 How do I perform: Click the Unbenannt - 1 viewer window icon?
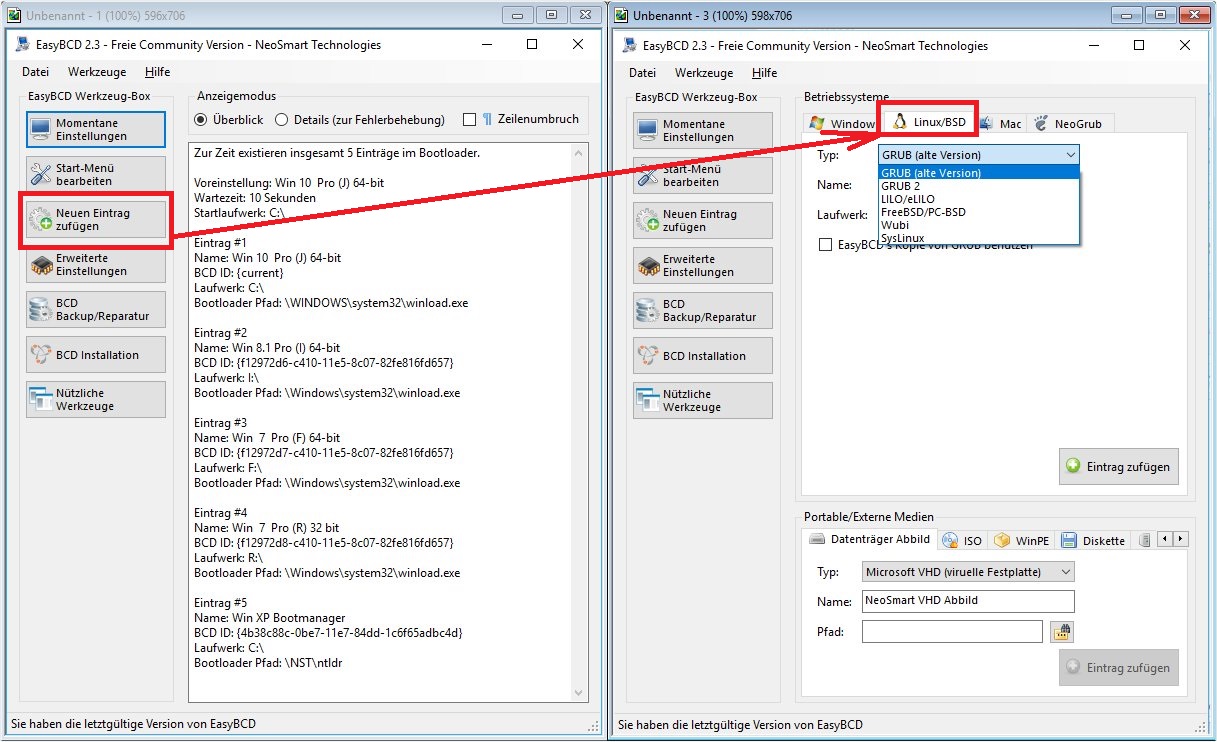coord(14,15)
